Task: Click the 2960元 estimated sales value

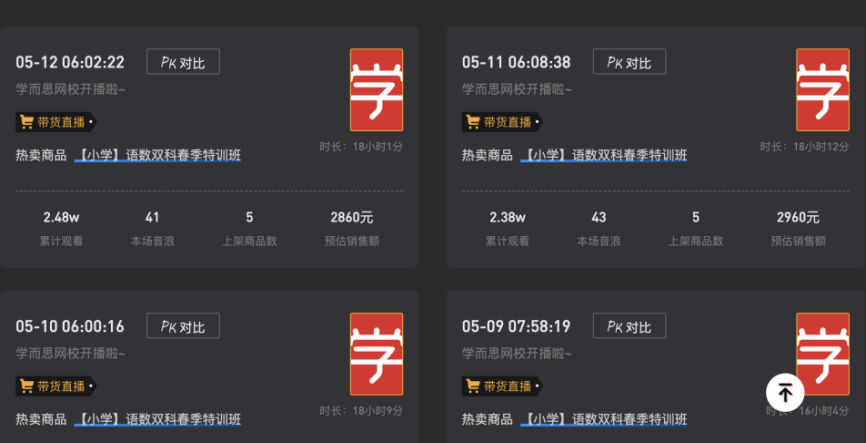Action: click(799, 218)
